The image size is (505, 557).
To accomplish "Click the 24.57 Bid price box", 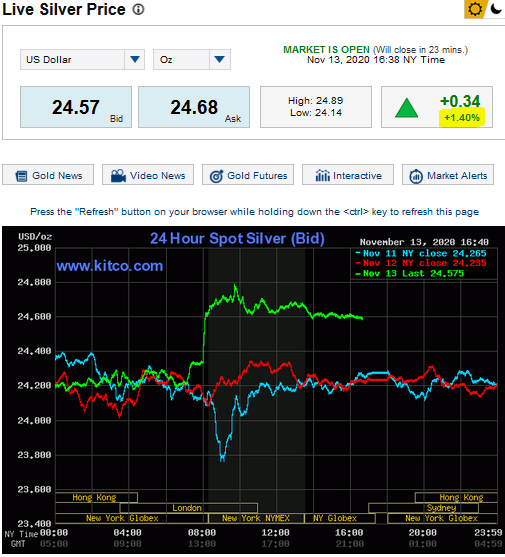I will [x=76, y=107].
